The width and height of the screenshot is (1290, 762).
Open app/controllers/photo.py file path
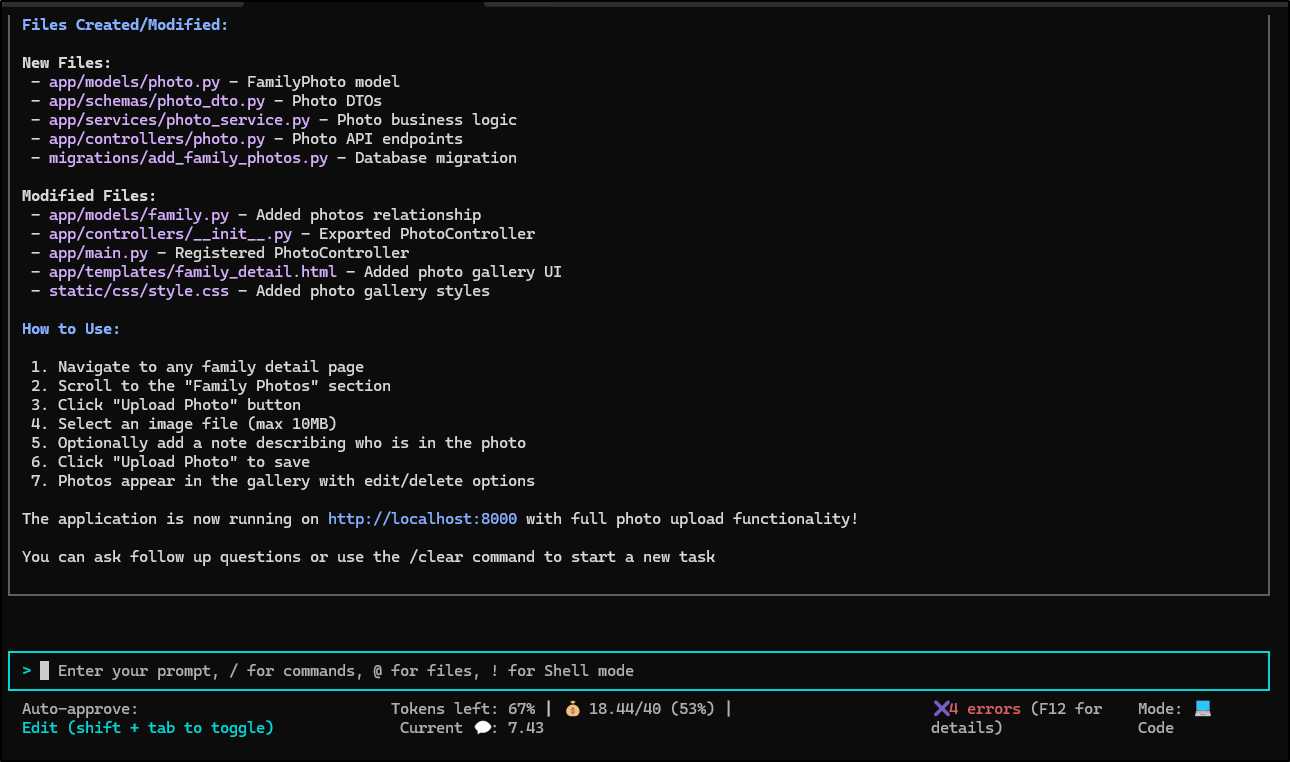point(157,139)
